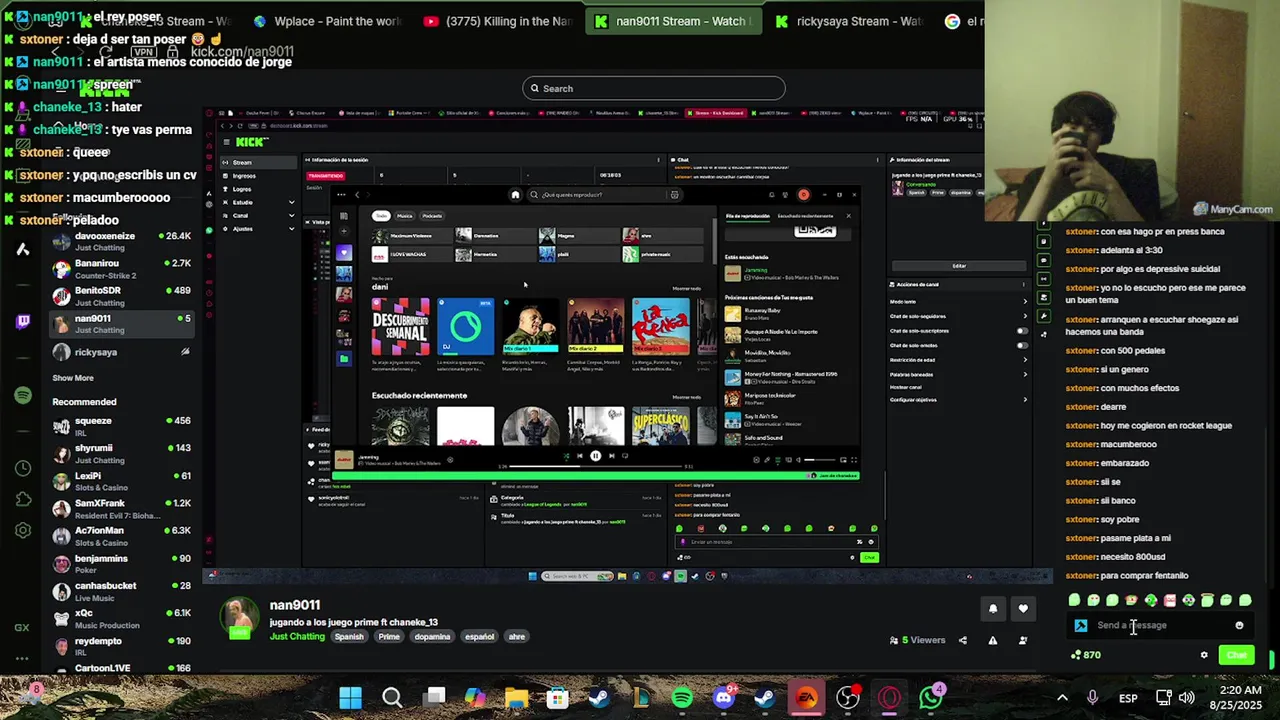Open Microsoft Store from the taskbar
Viewport: 1280px width, 720px height.
[558, 697]
